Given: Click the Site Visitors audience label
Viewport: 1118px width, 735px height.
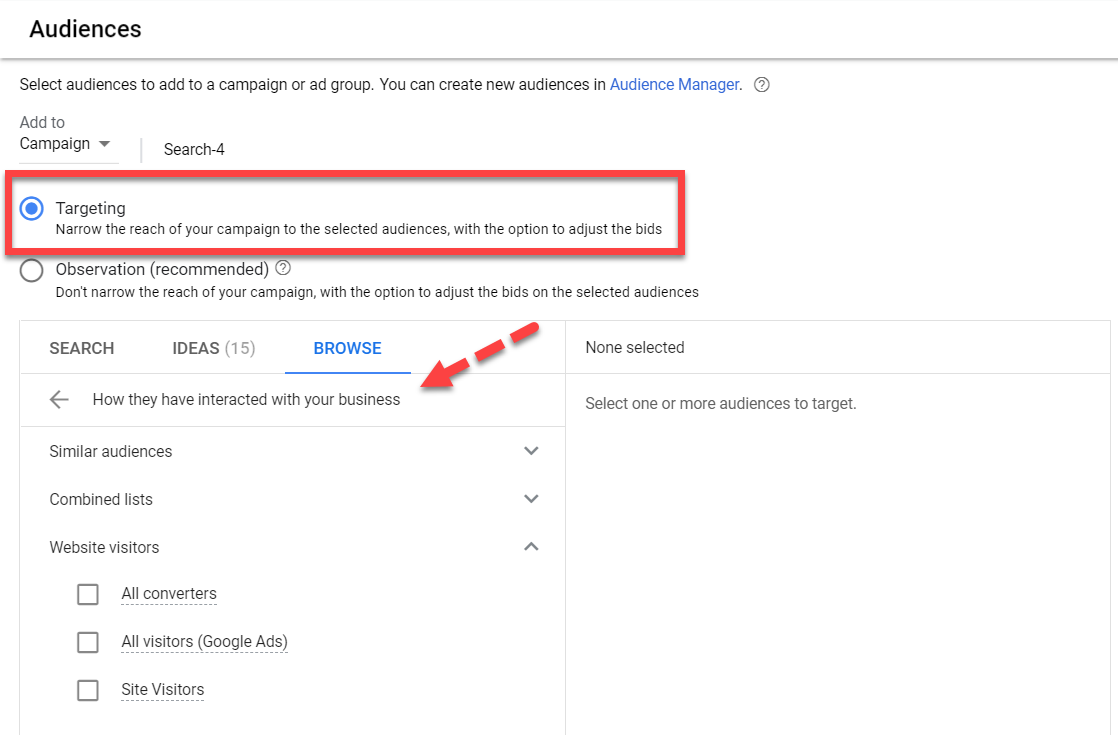Looking at the screenshot, I should click(x=163, y=689).
